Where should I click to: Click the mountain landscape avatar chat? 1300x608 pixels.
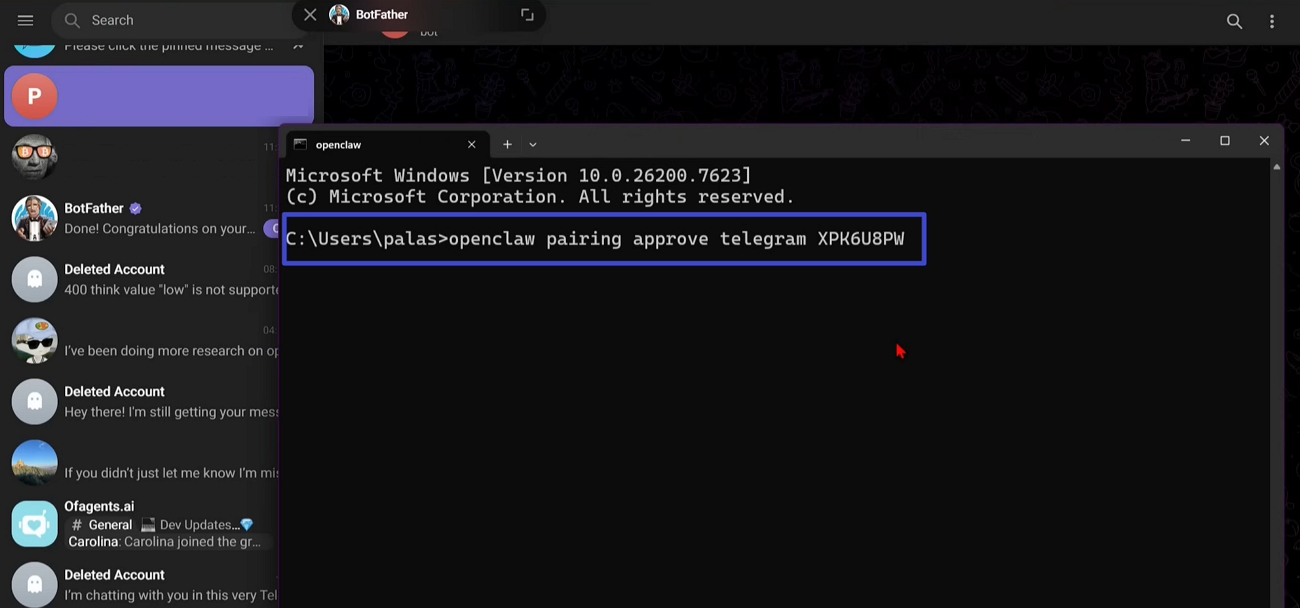34,462
